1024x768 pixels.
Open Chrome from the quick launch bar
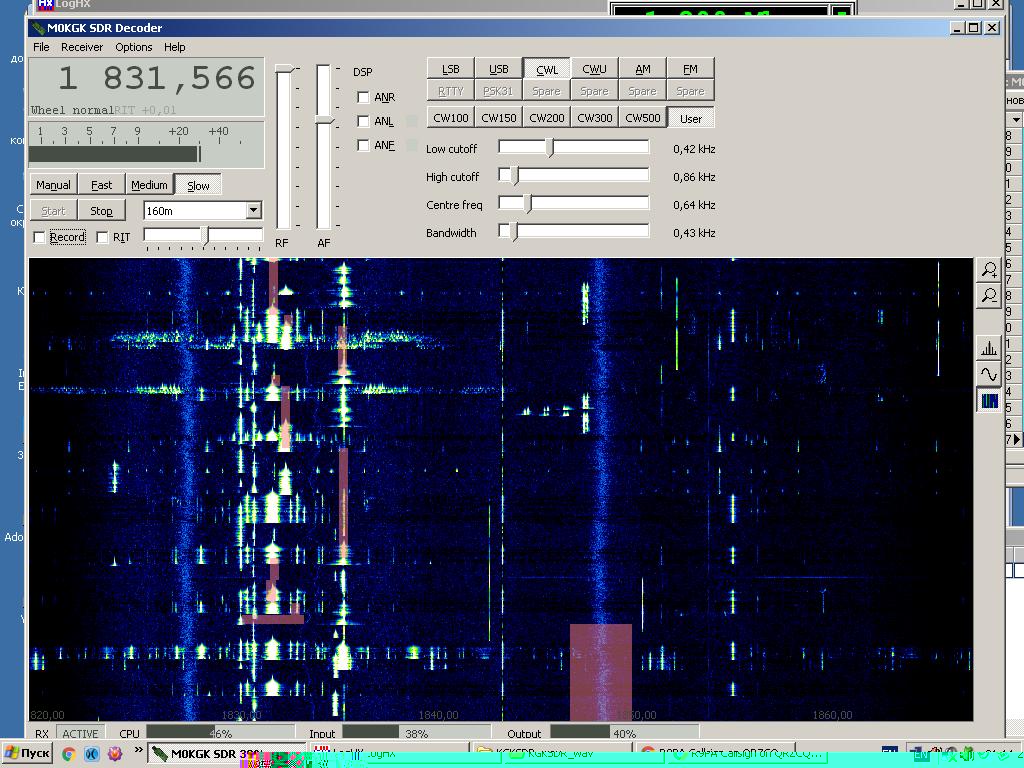[69, 754]
